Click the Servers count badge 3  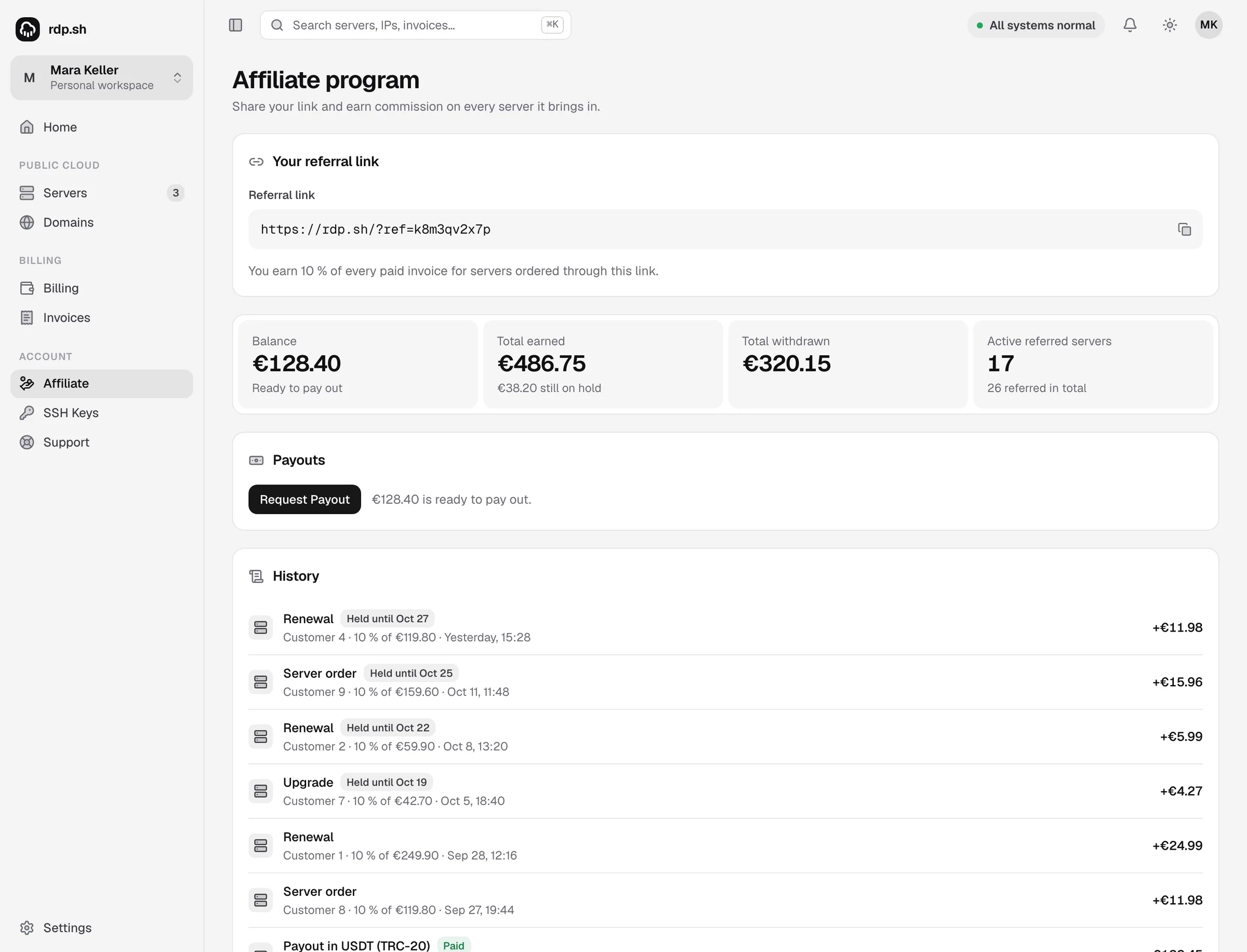tap(176, 193)
